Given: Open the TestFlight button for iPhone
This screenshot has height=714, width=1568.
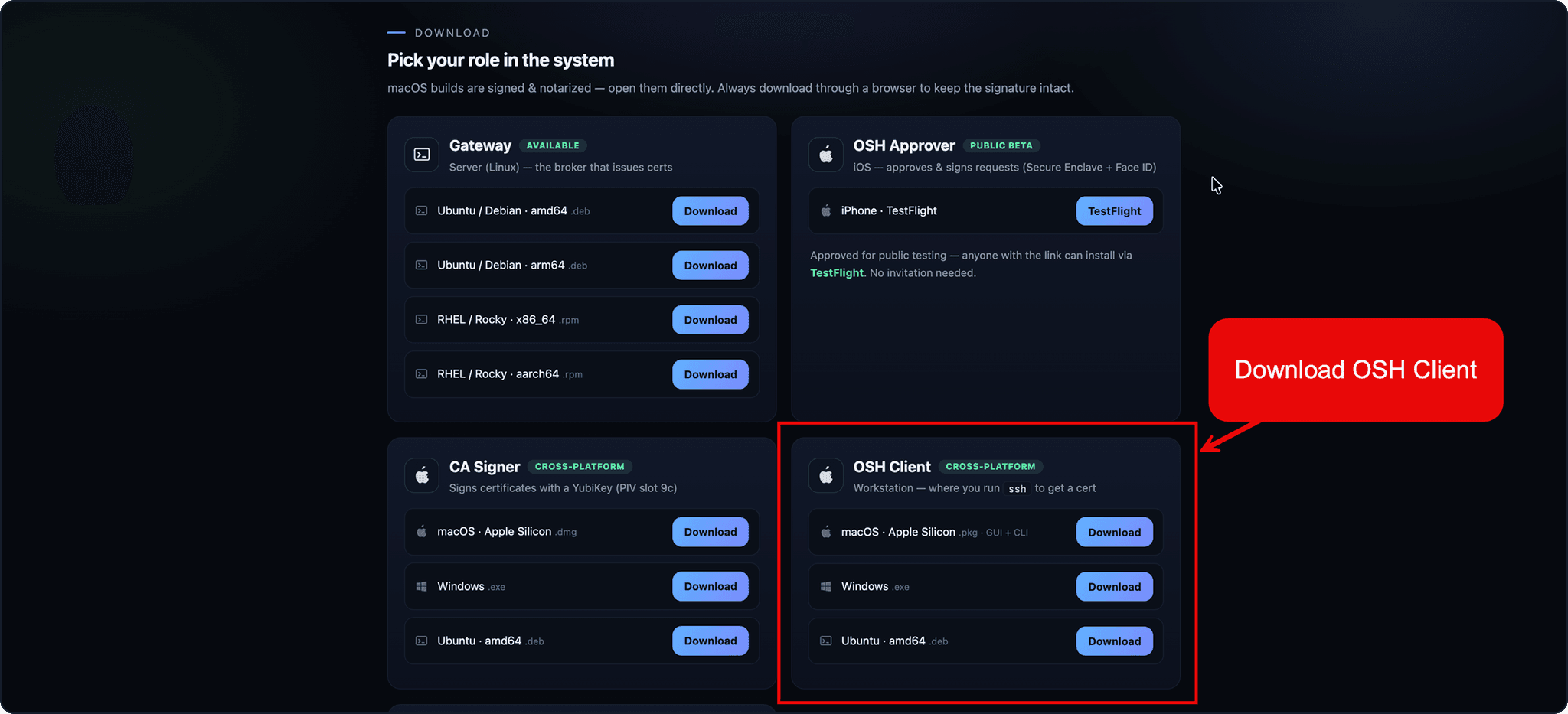Looking at the screenshot, I should [x=1115, y=211].
